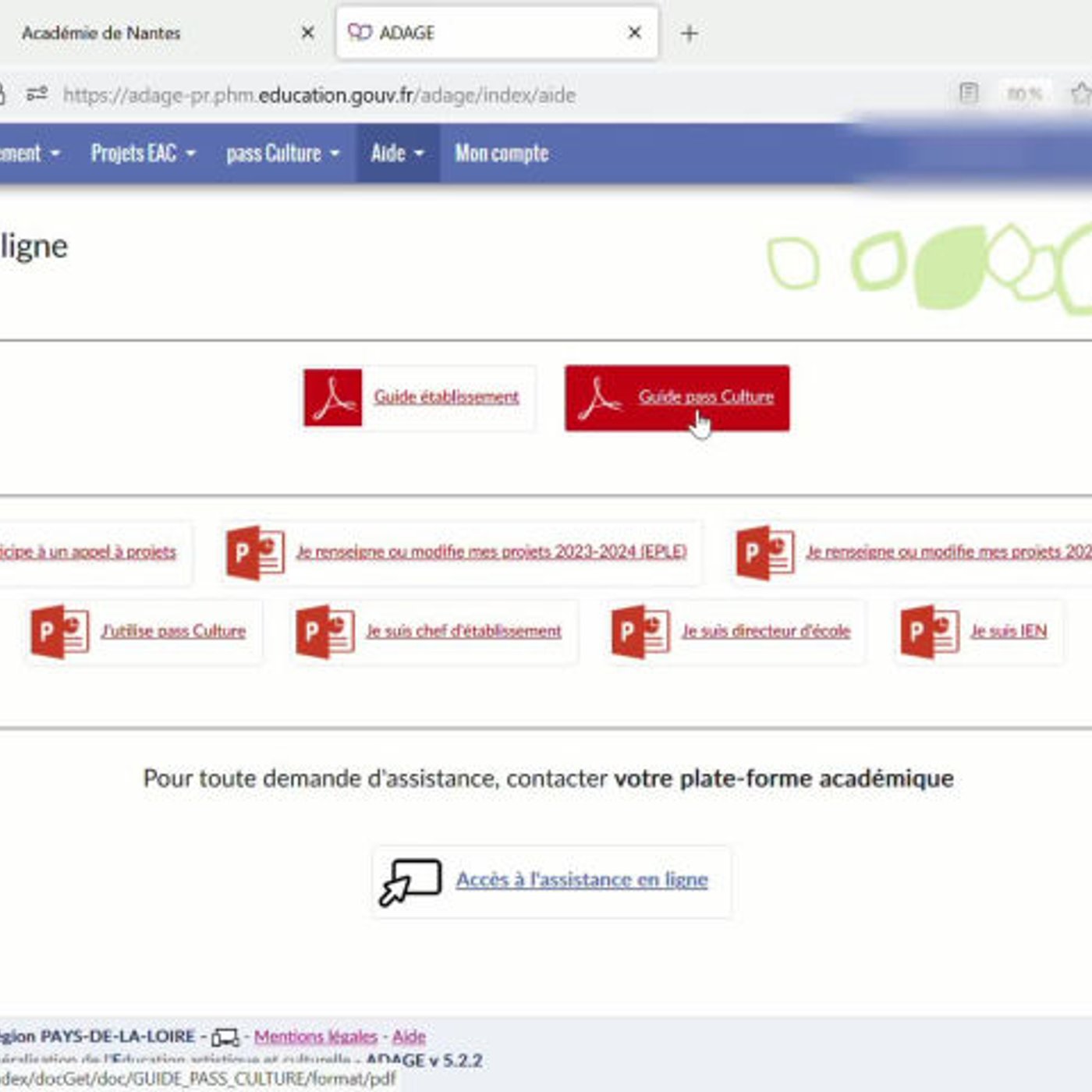Image resolution: width=1092 pixels, height=1092 pixels.
Task: Open the Je suis IEN link
Action: click(1009, 631)
